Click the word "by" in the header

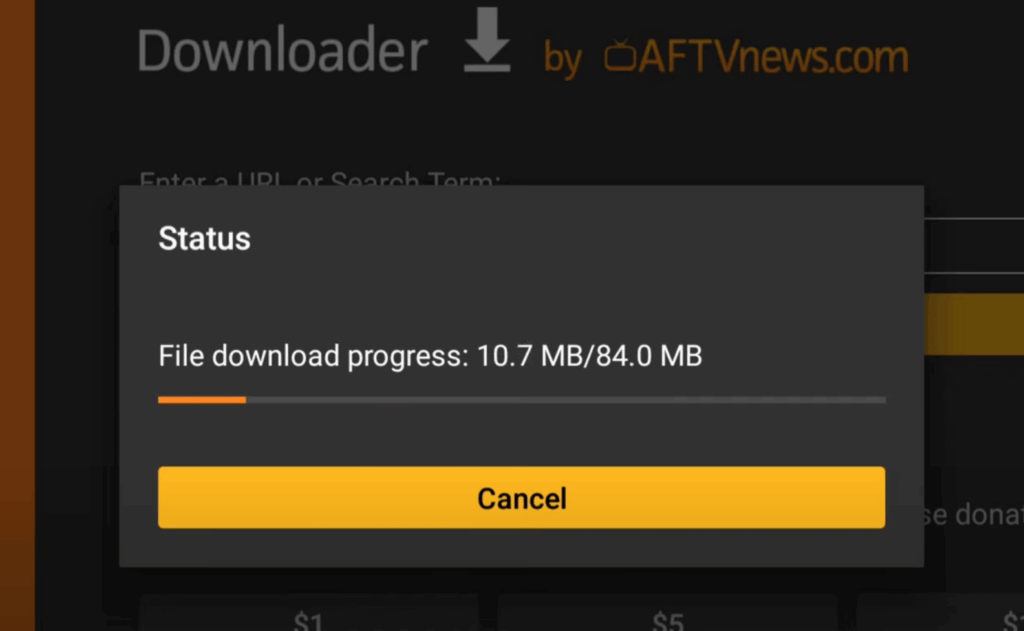[562, 60]
